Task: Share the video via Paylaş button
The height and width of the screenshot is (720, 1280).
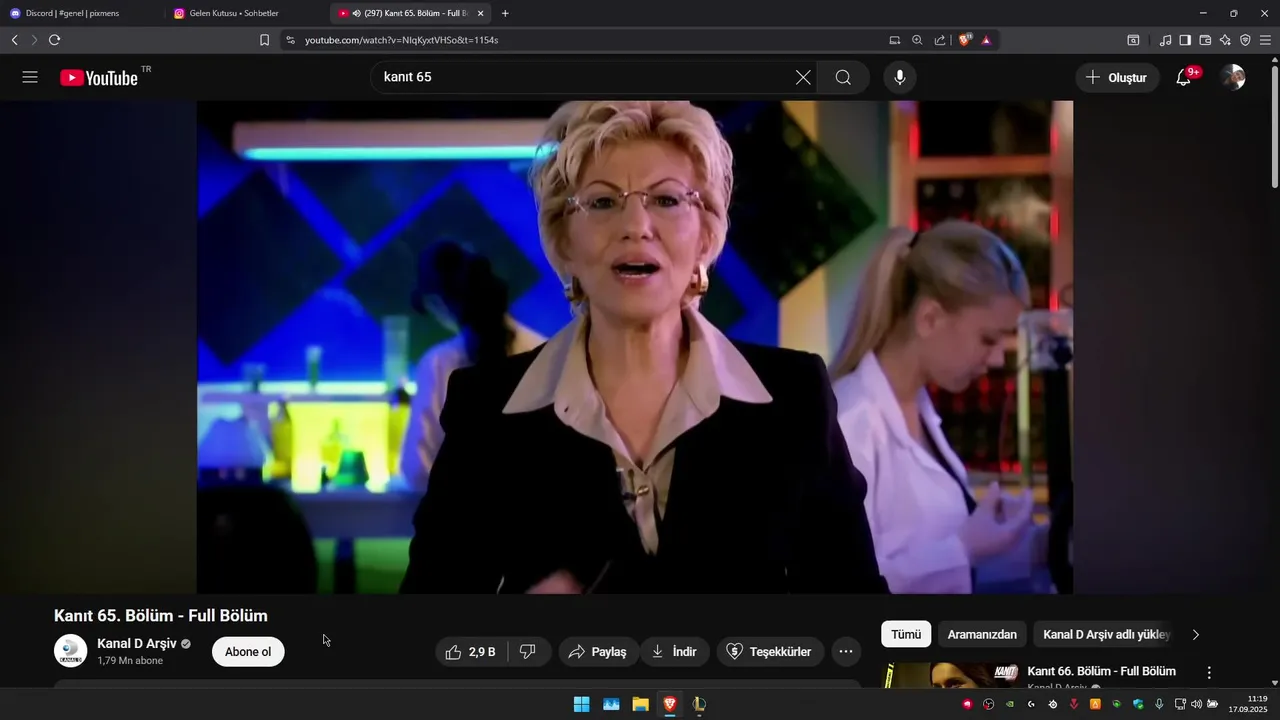Action: (597, 651)
